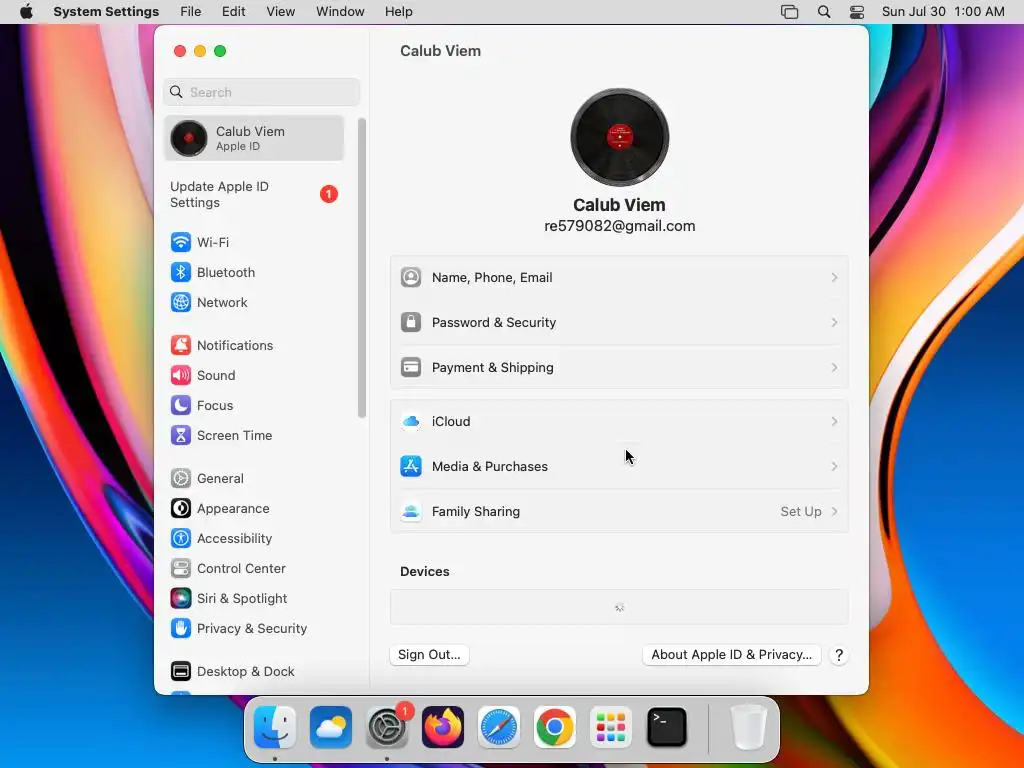Open Finder from the Dock
This screenshot has height=768, width=1024.
(275, 727)
